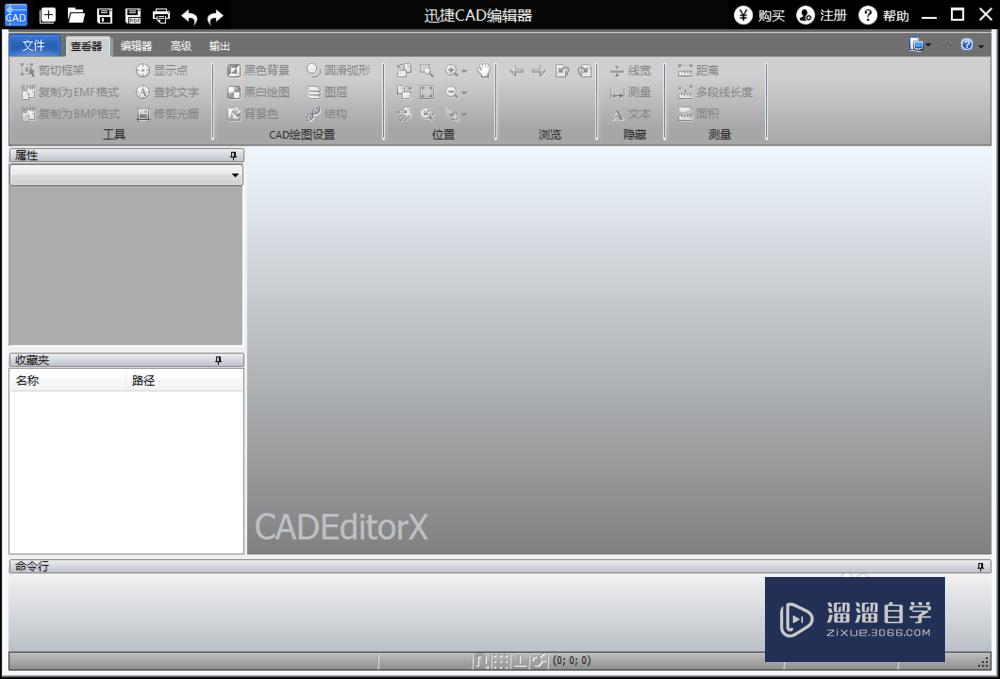Activate the pan hand tool
This screenshot has width=1000, height=679.
(x=485, y=70)
